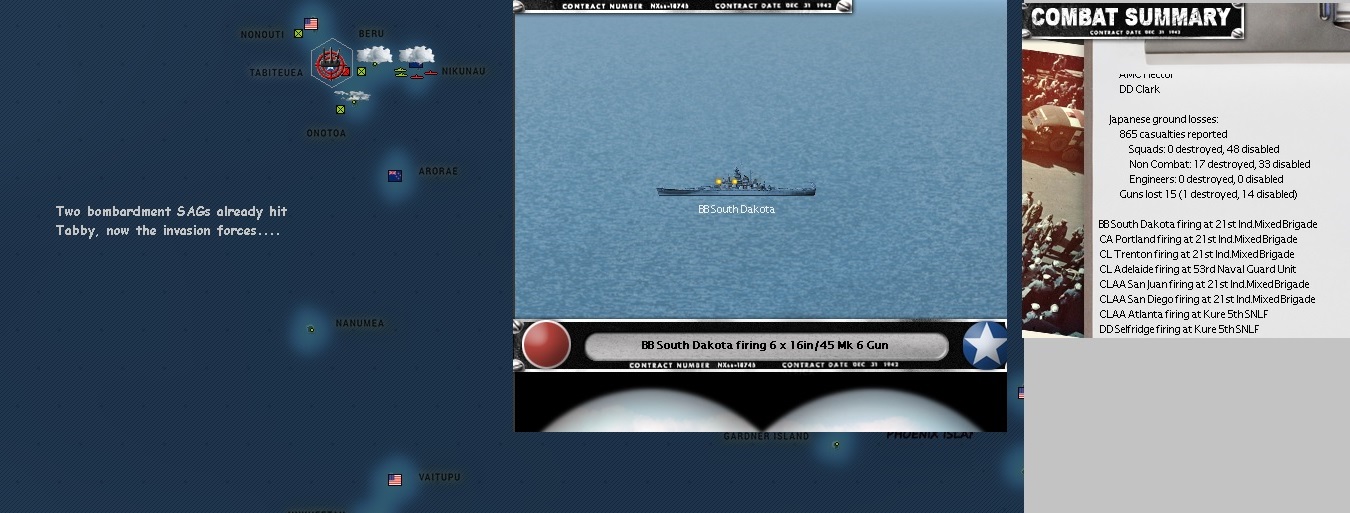
Task: Click the NONOUTI island label
Action: tap(262, 35)
